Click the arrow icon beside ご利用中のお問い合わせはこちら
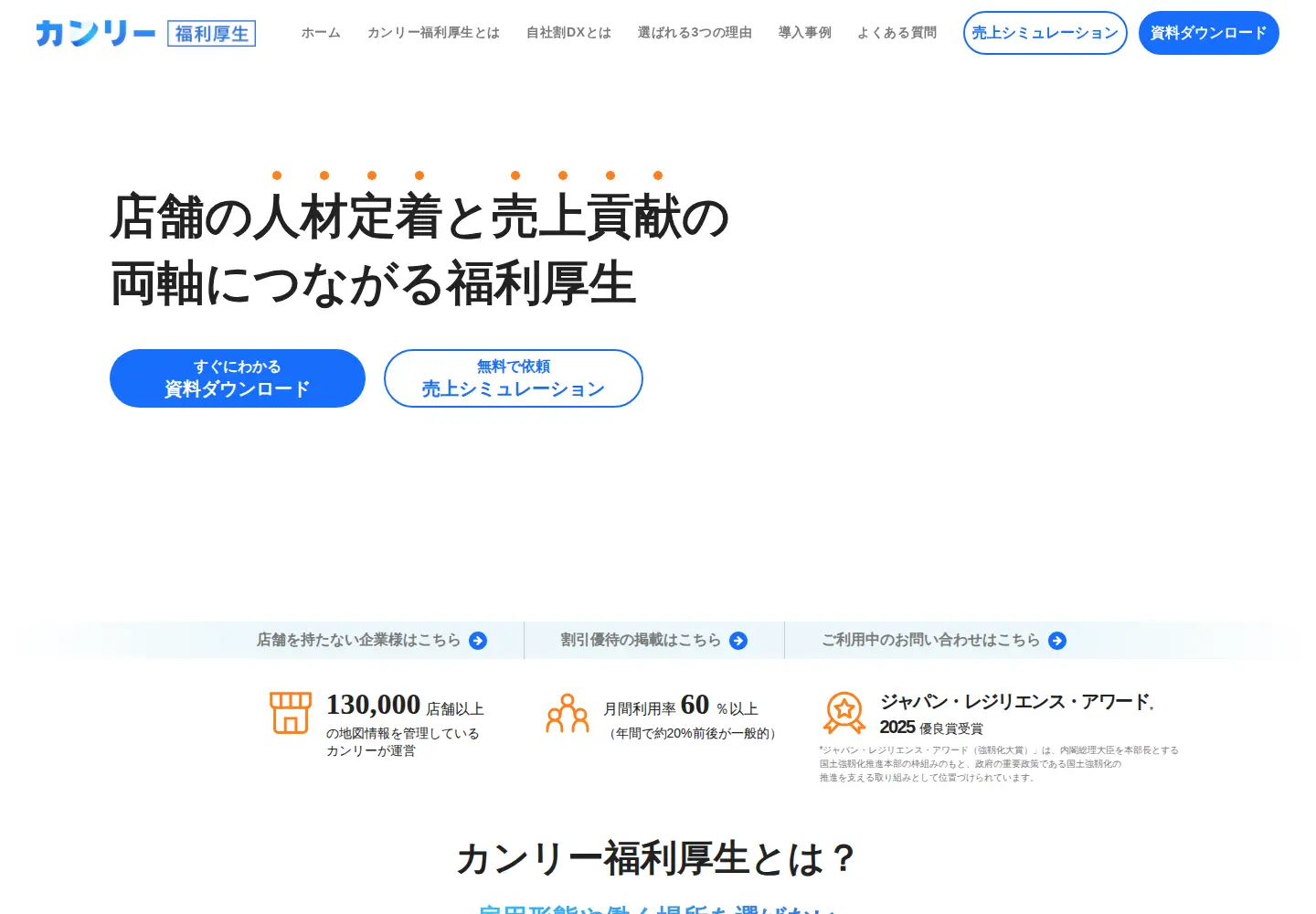This screenshot has width=1316, height=914. tap(1057, 641)
